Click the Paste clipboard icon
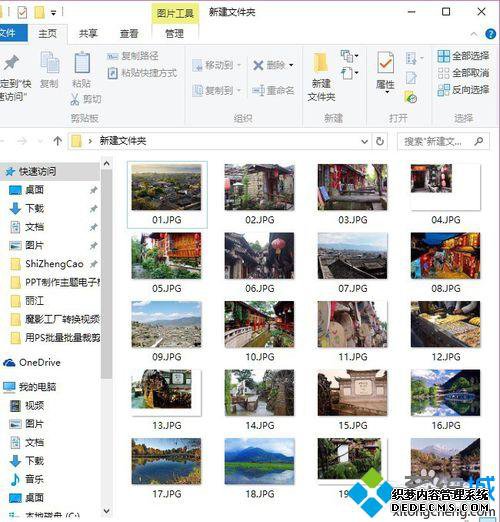 pyautogui.click(x=82, y=62)
